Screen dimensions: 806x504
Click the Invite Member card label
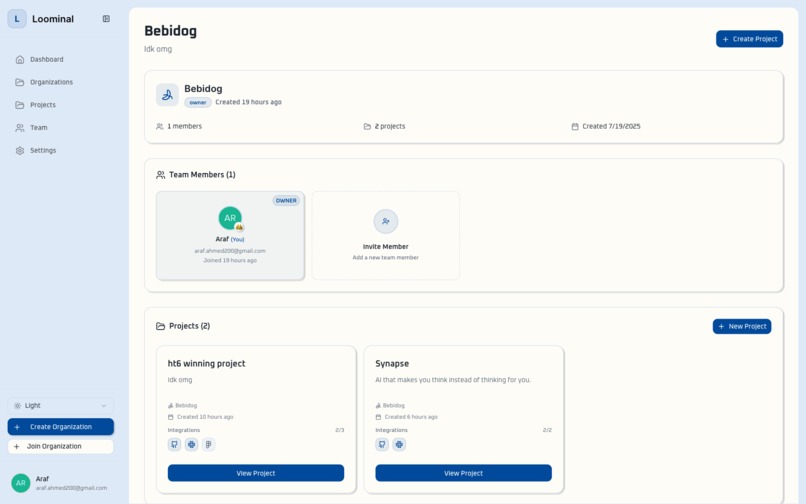pos(386,247)
